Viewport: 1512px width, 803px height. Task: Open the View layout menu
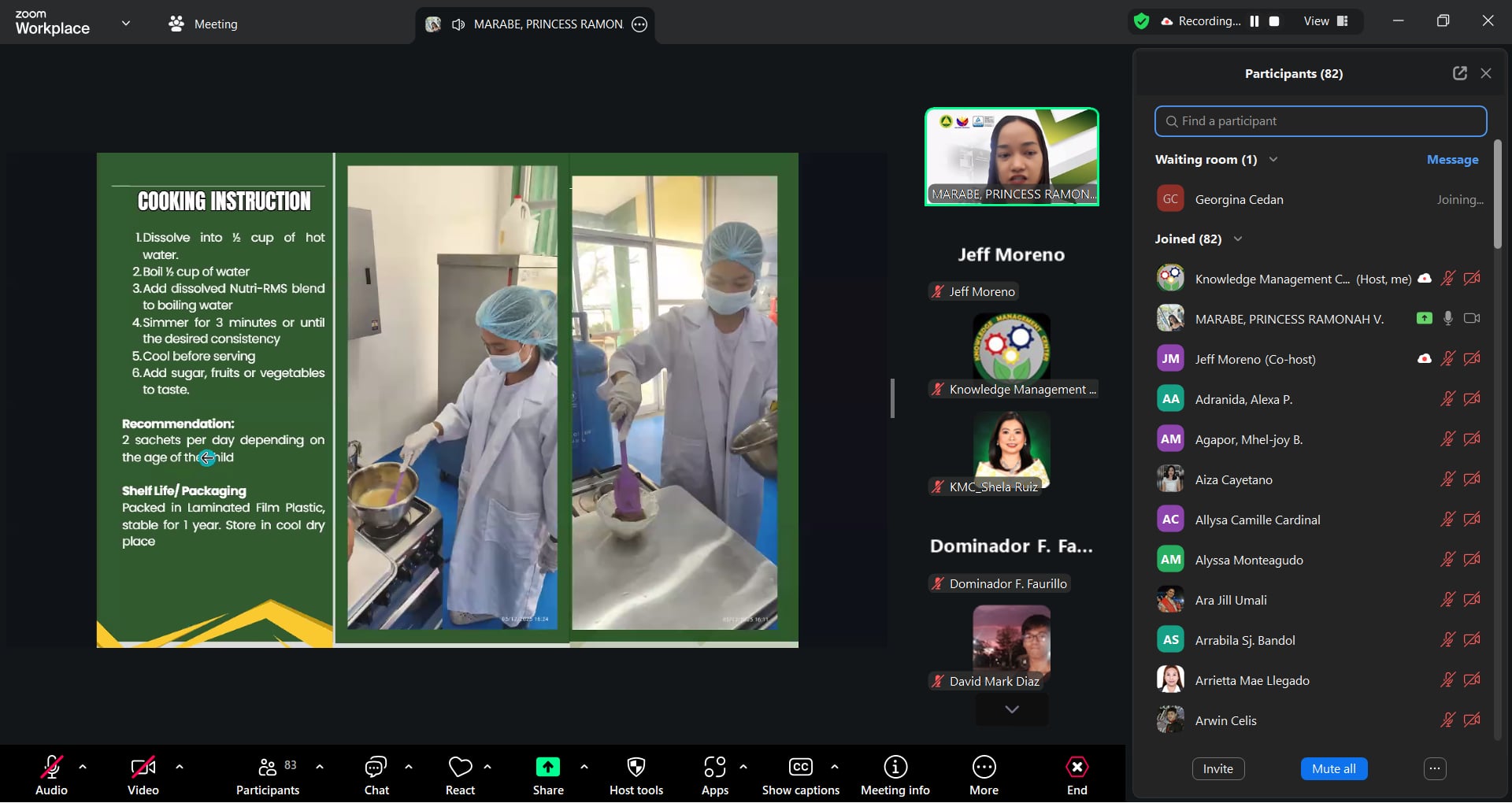pyautogui.click(x=1325, y=21)
